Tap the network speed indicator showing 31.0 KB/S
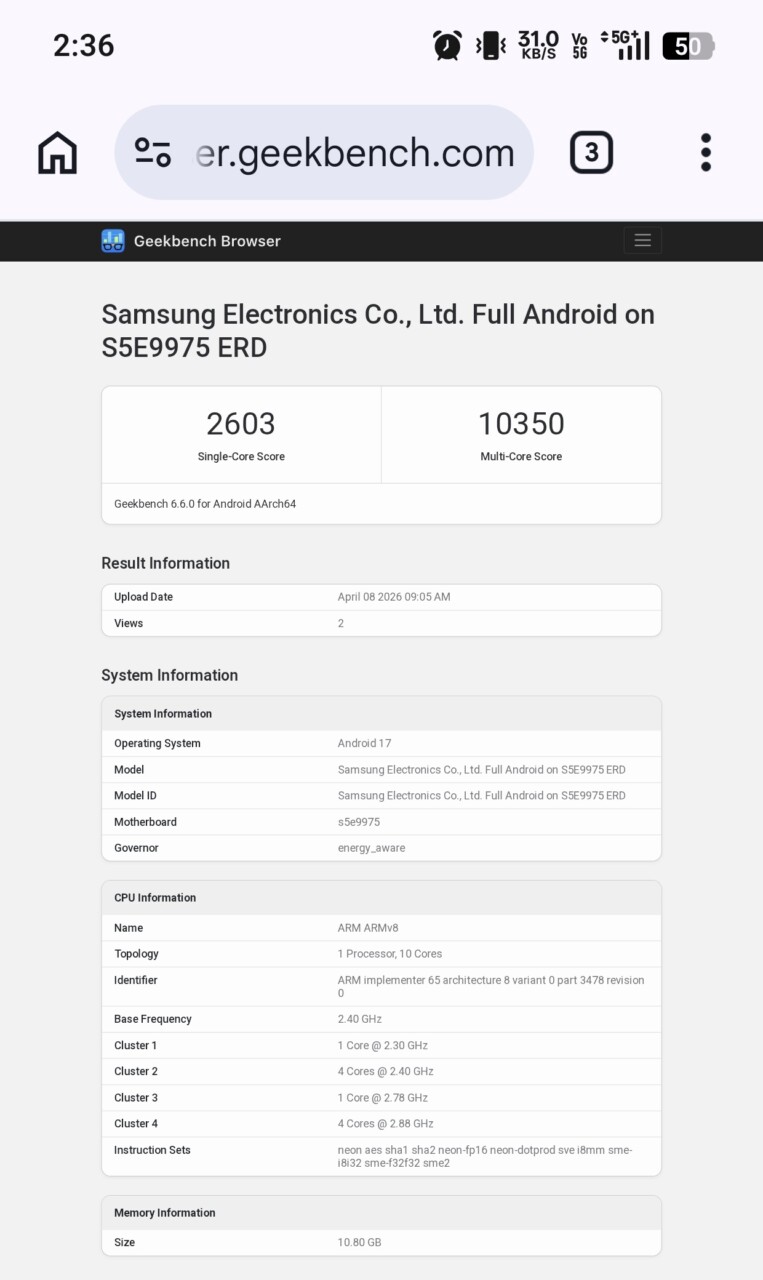The width and height of the screenshot is (763, 1280). click(537, 45)
